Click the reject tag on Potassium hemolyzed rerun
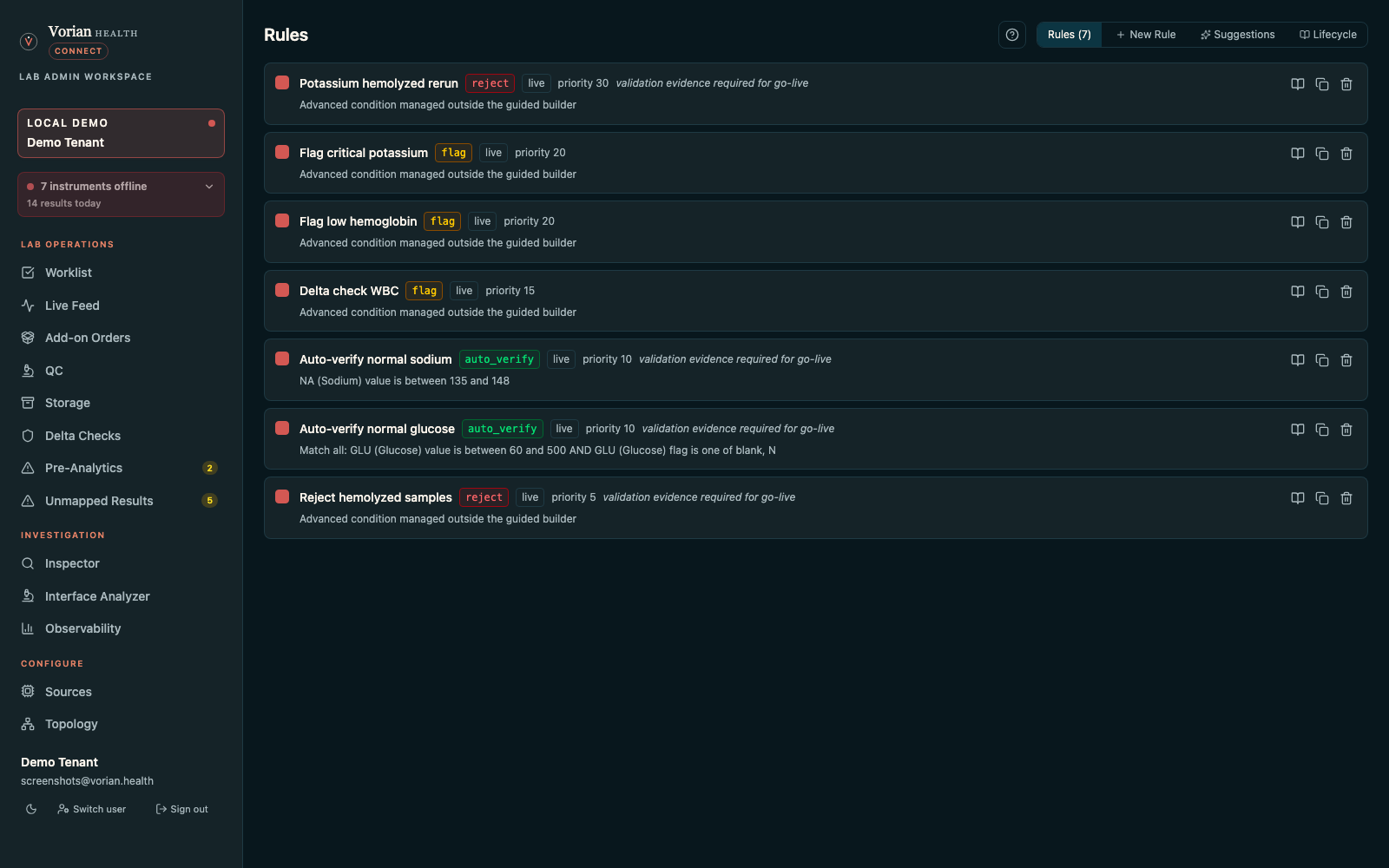 coord(490,83)
